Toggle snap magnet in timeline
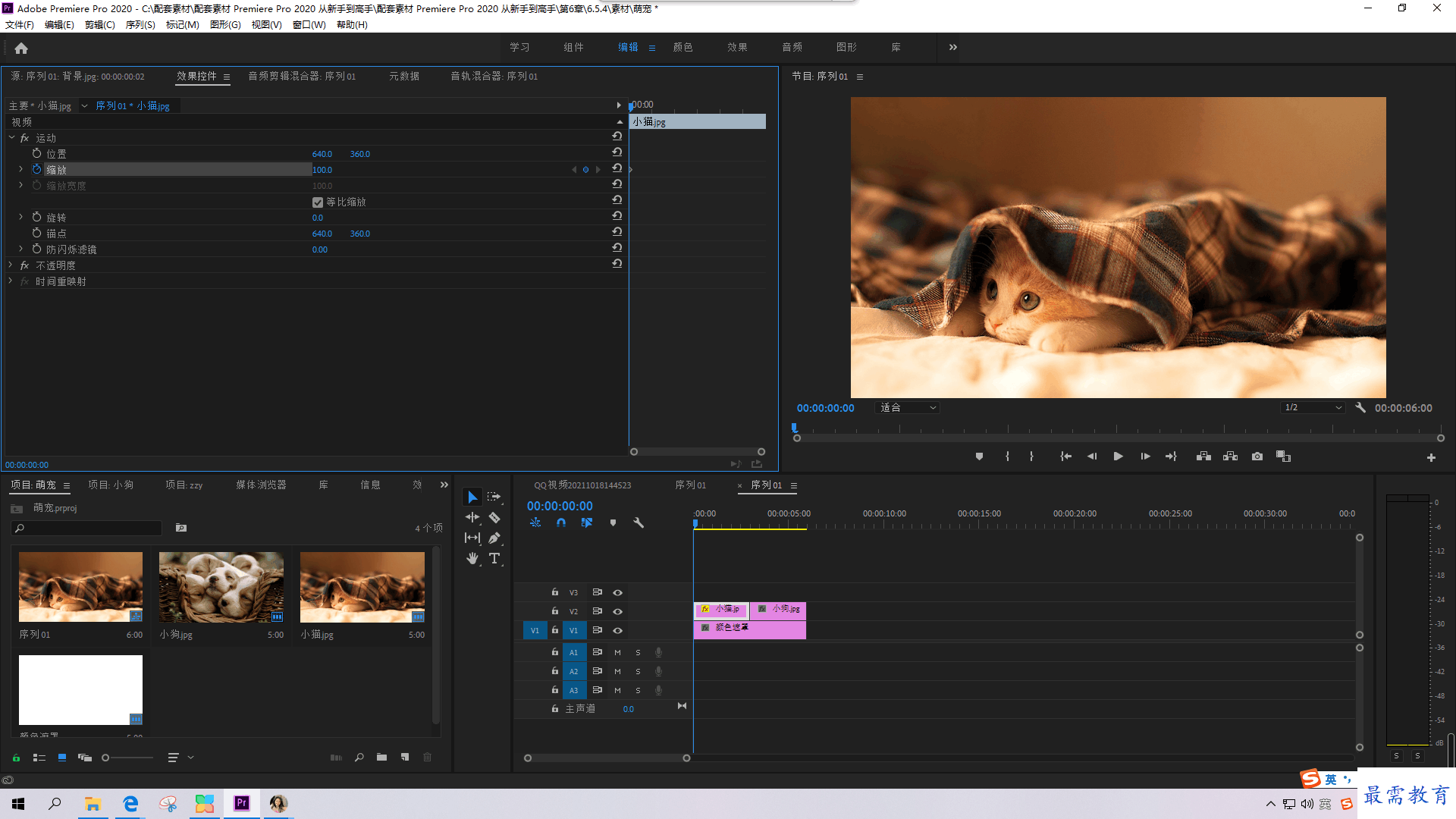Image resolution: width=1456 pixels, height=819 pixels. point(561,522)
